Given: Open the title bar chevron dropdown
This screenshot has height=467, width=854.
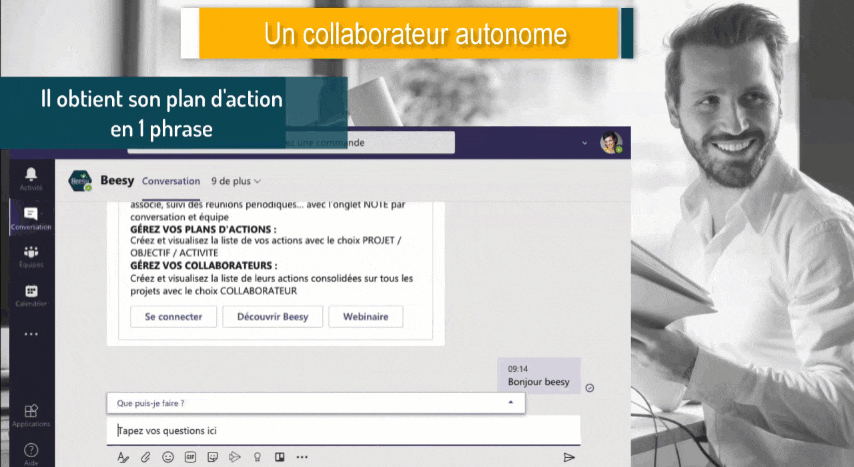Looking at the screenshot, I should 584,143.
